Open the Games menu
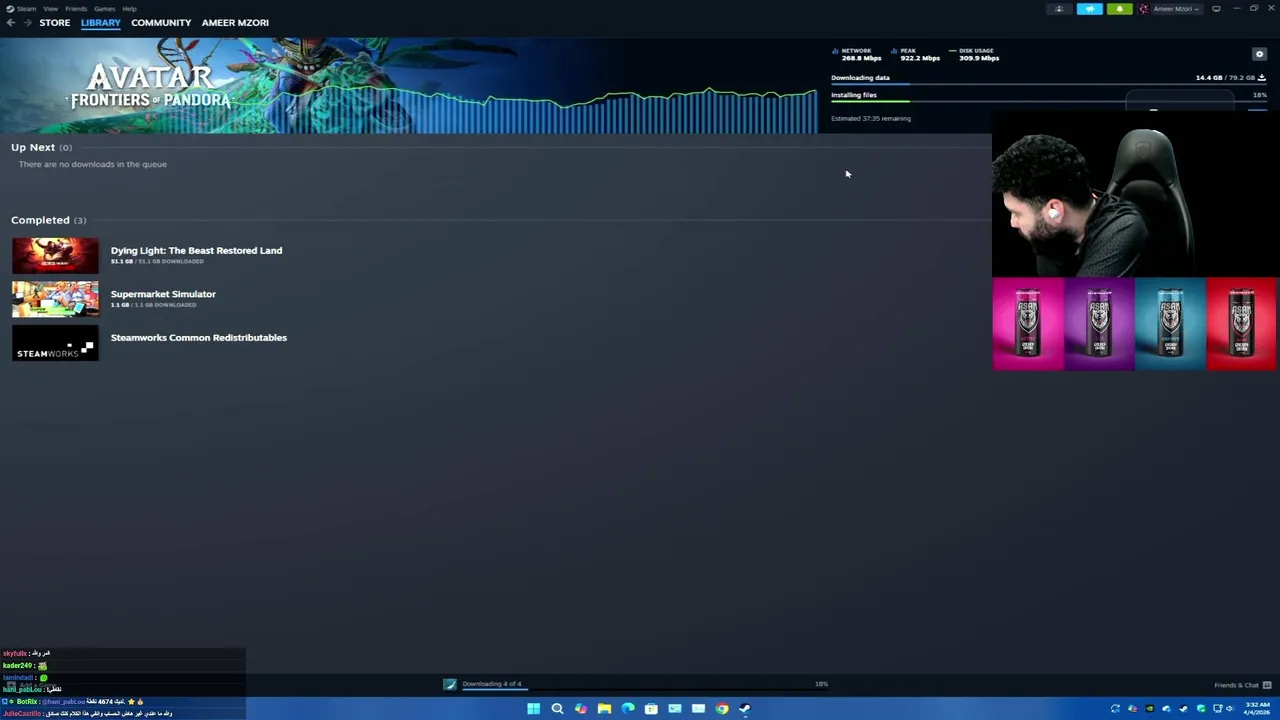This screenshot has width=1280, height=720. pos(104,9)
